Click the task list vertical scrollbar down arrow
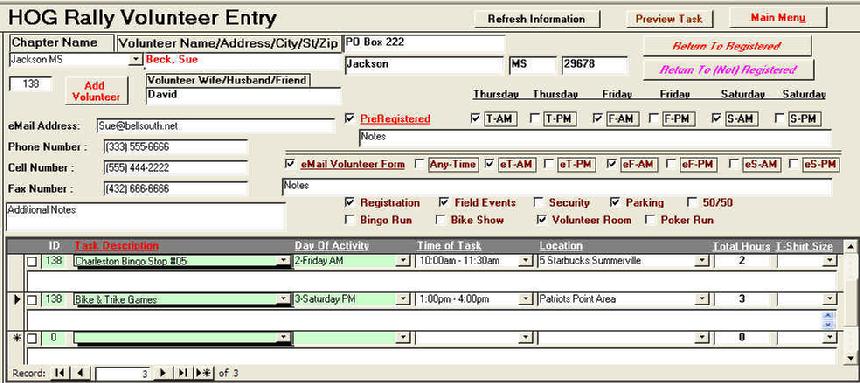The height and width of the screenshot is (383, 860). pos(851,357)
